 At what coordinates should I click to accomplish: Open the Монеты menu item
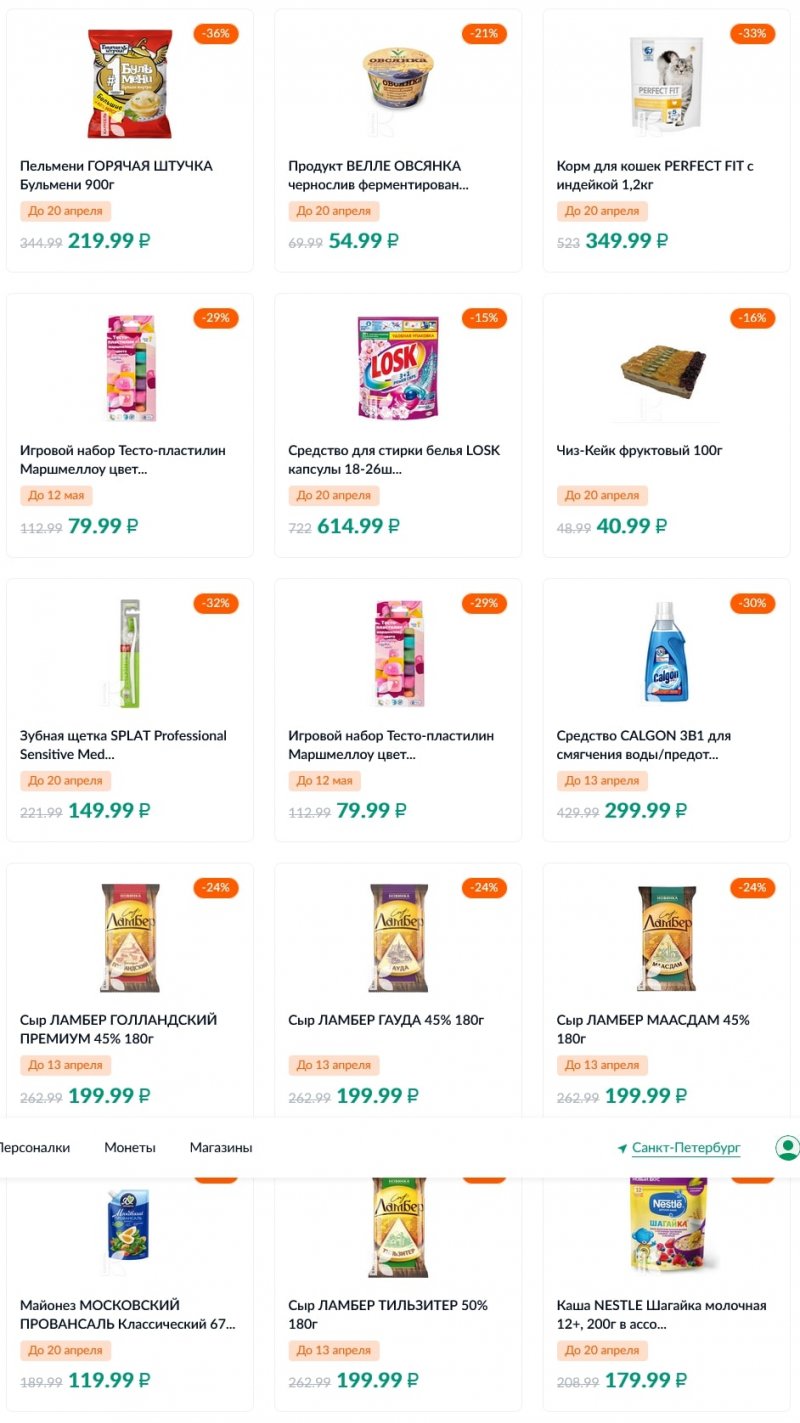[x=130, y=1148]
